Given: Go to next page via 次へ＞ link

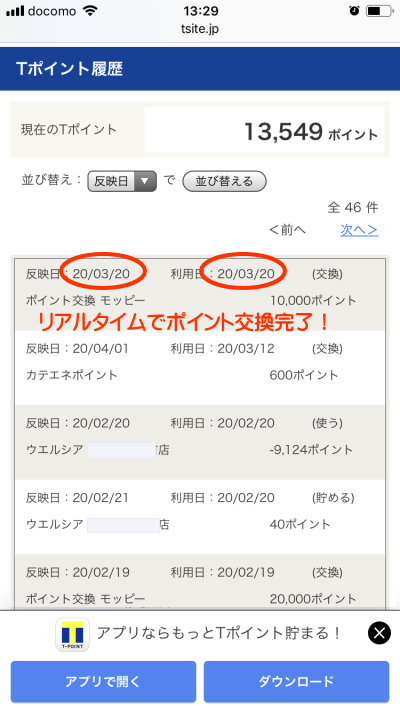Looking at the screenshot, I should (359, 230).
